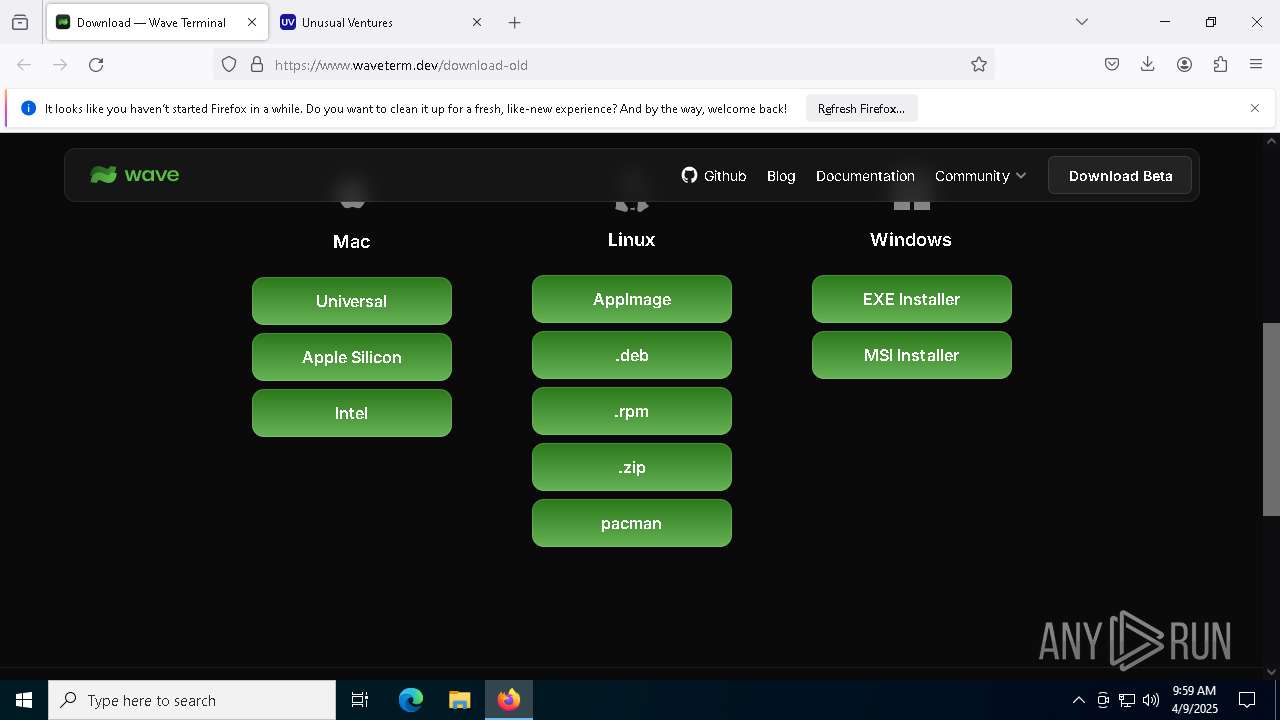Viewport: 1280px width, 720px height.
Task: Close the Download — Wave Terminal tab
Action: (252, 22)
